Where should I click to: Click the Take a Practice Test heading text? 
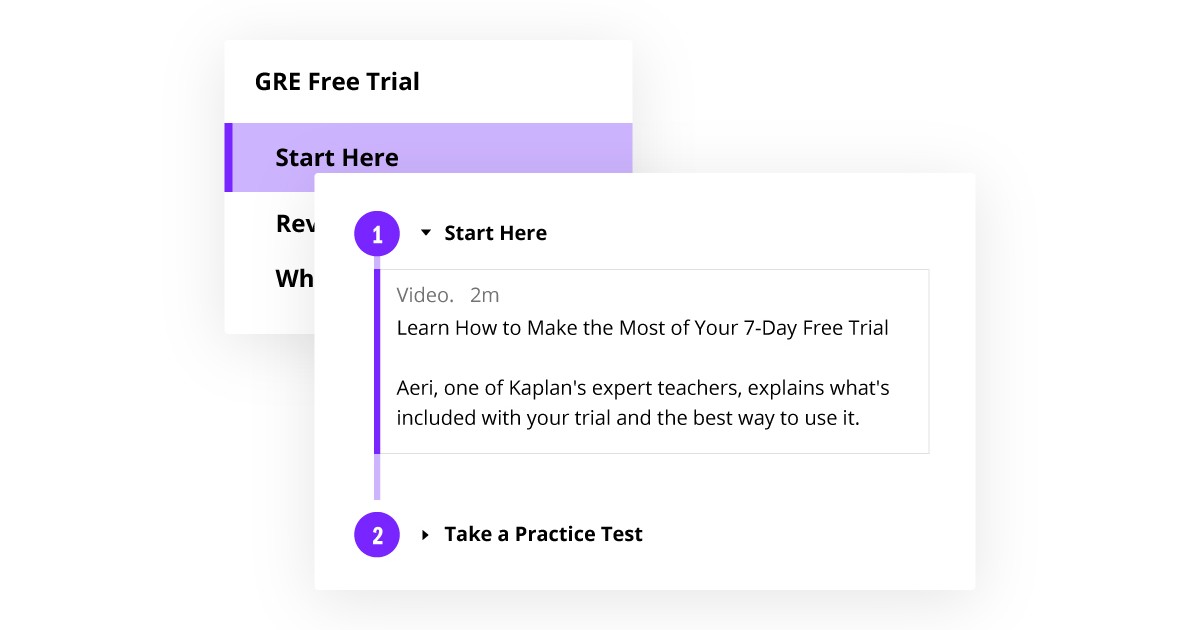543,534
